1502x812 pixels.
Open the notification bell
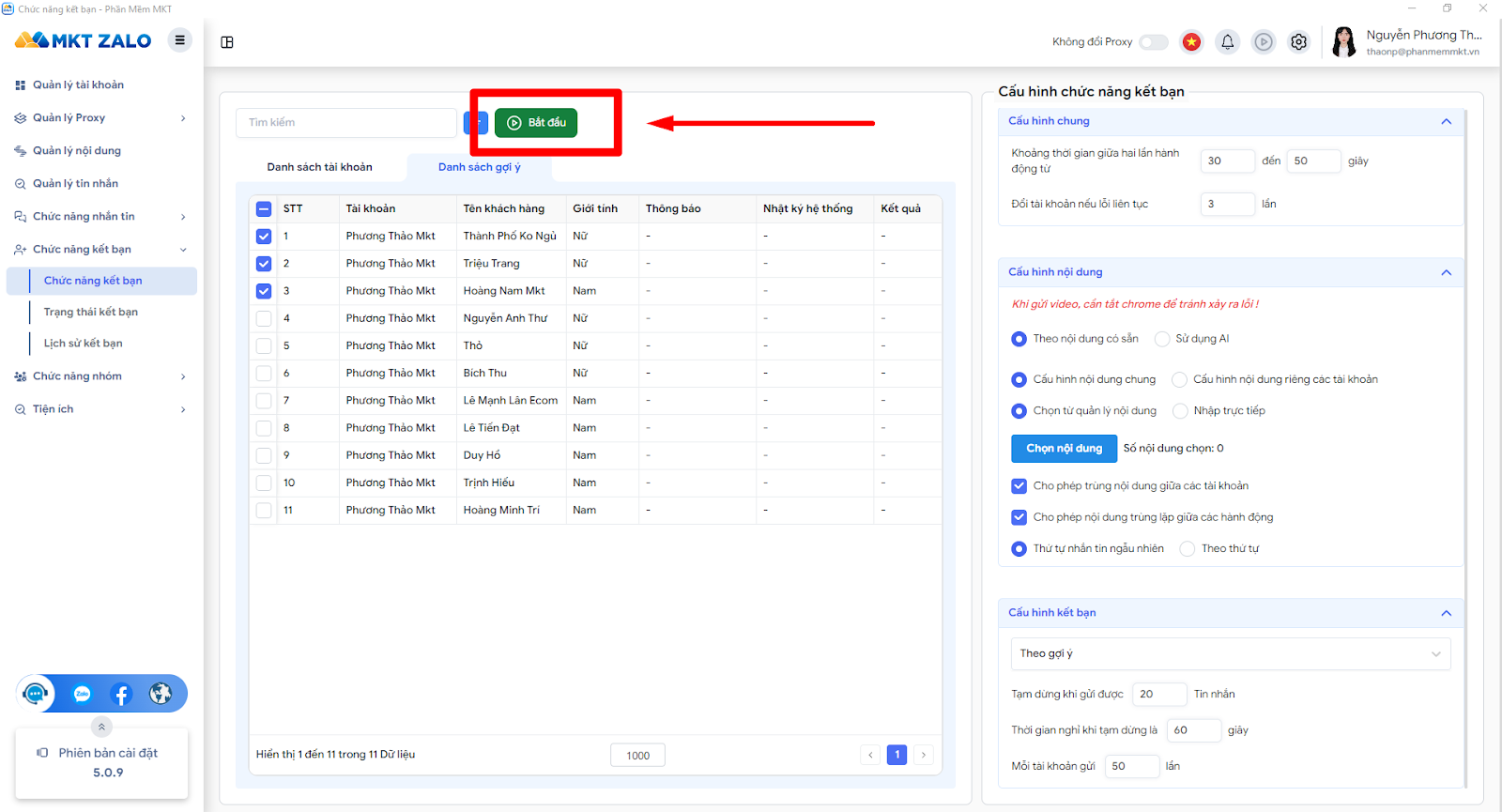(x=1227, y=42)
